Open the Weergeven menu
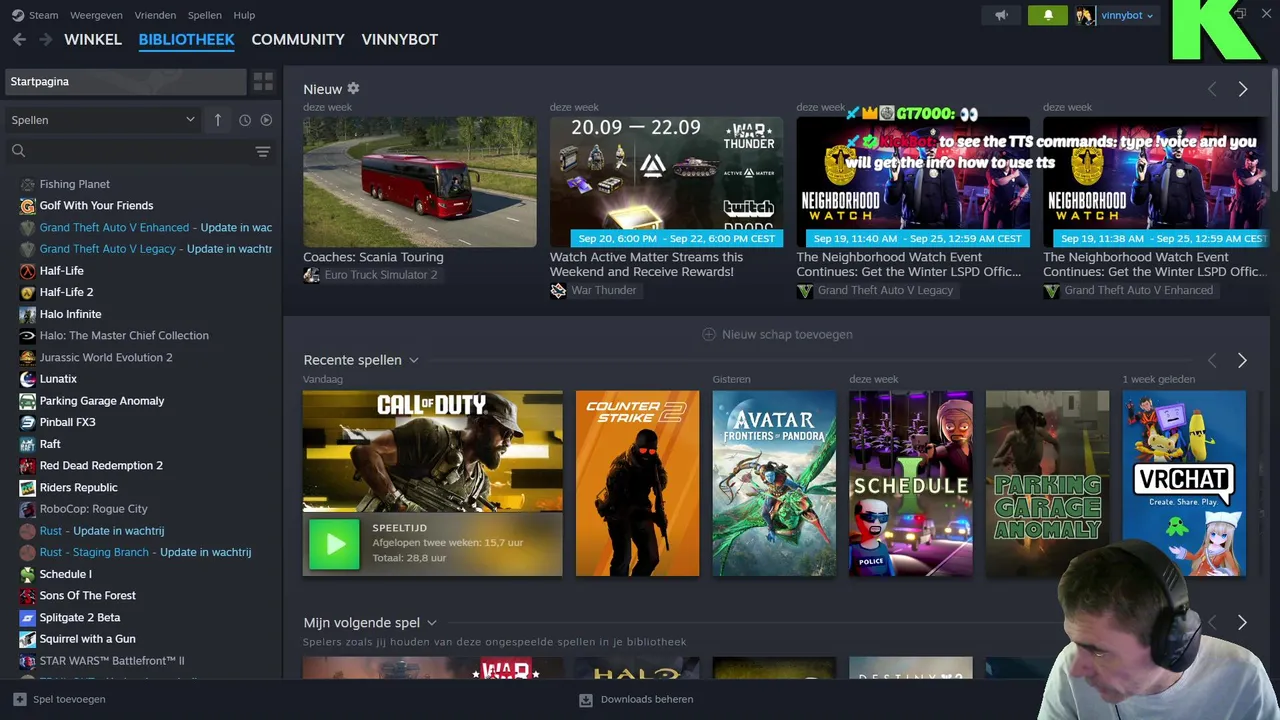This screenshot has width=1280, height=720. (98, 15)
